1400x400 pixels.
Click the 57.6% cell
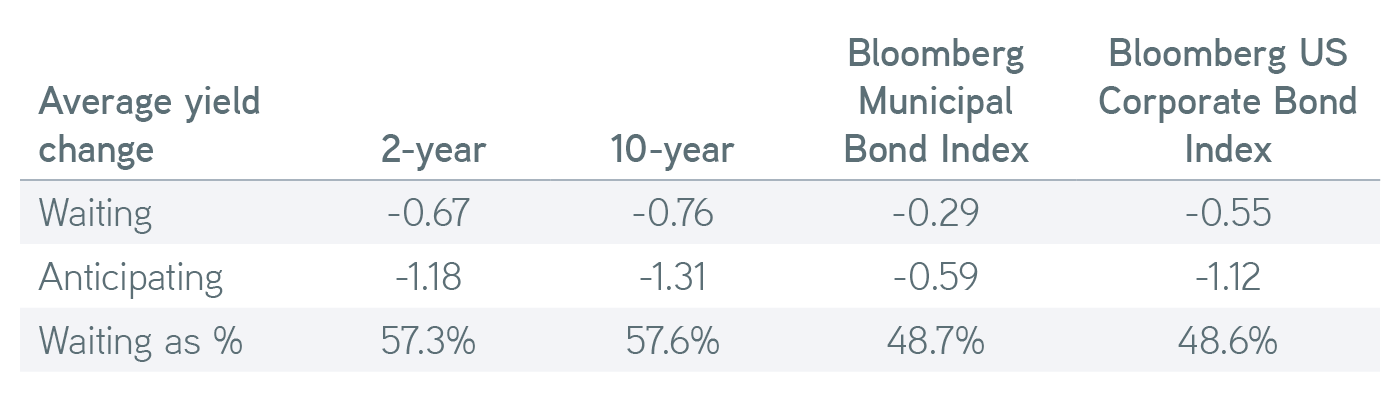[x=672, y=341]
